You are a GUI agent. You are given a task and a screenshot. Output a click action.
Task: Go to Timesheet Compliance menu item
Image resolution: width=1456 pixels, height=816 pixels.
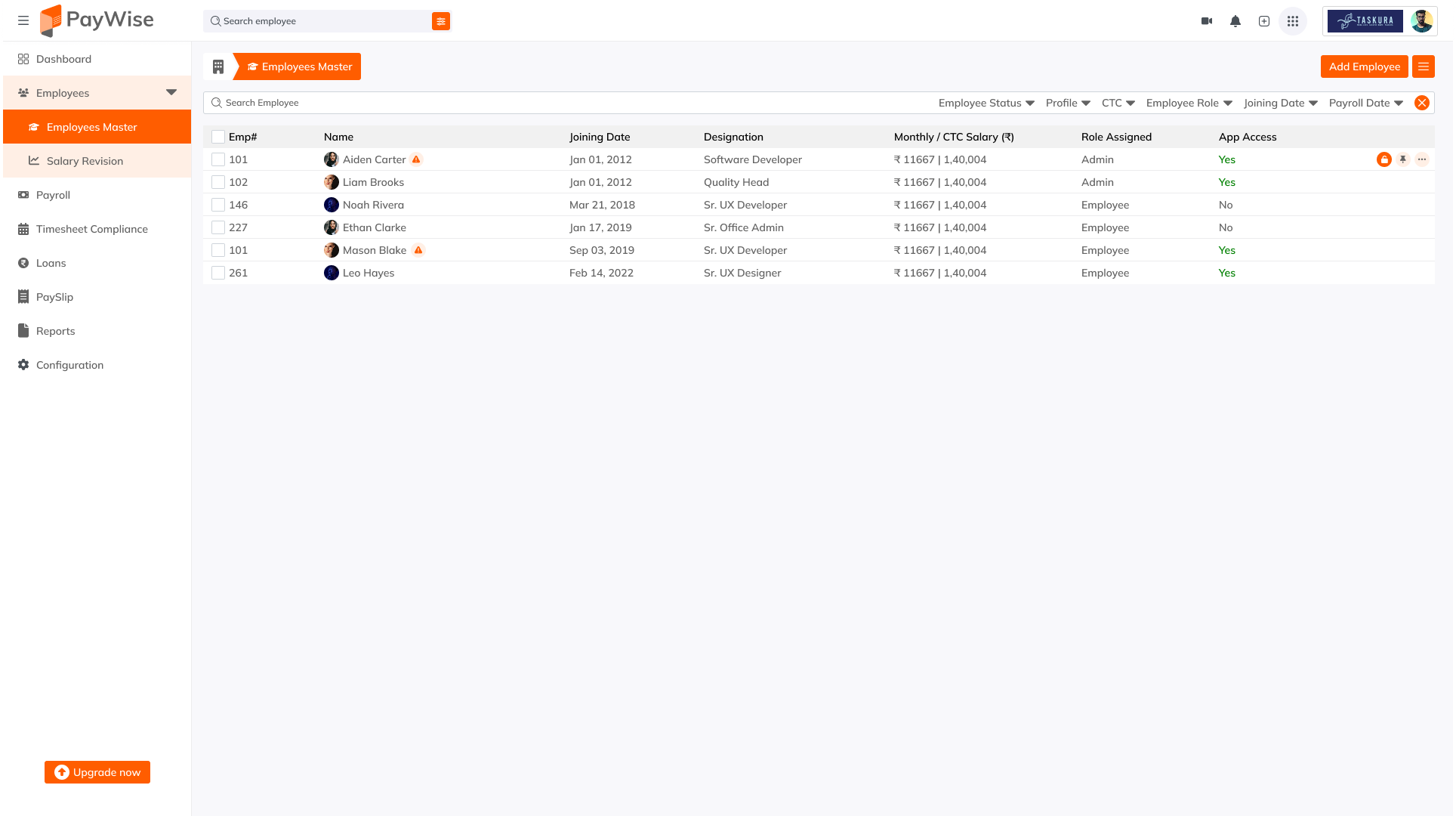91,229
